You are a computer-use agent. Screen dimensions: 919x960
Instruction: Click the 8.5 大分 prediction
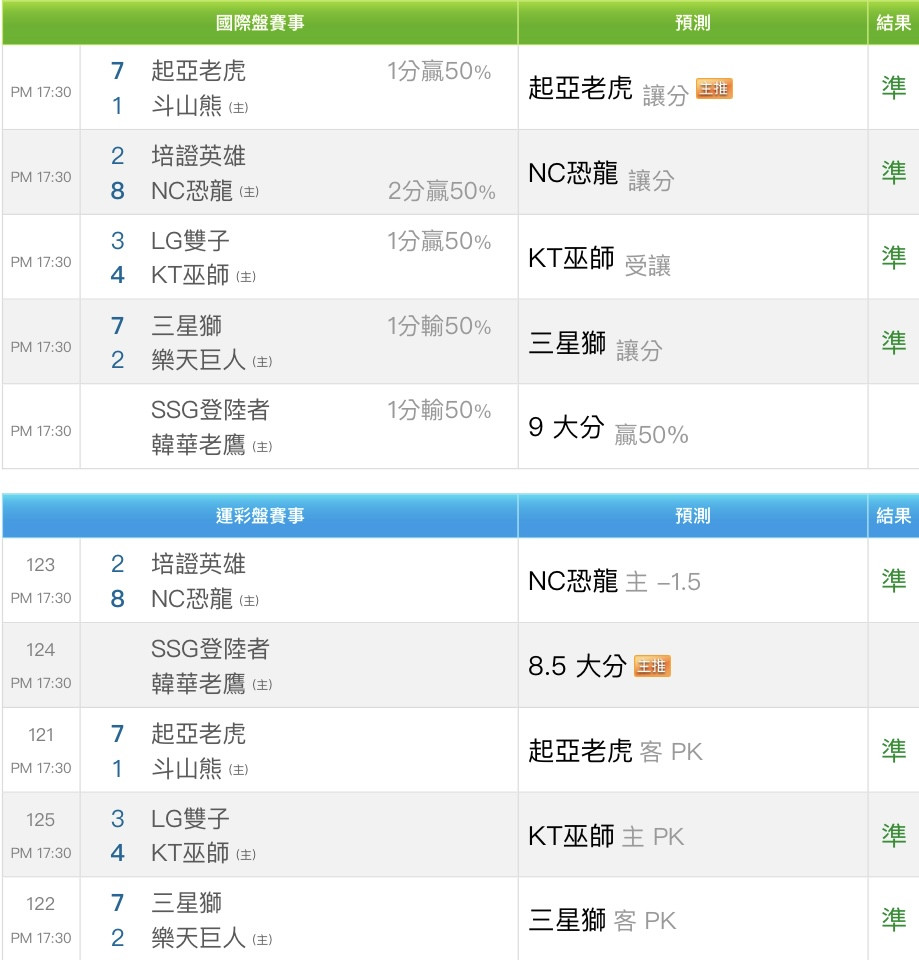pos(577,666)
